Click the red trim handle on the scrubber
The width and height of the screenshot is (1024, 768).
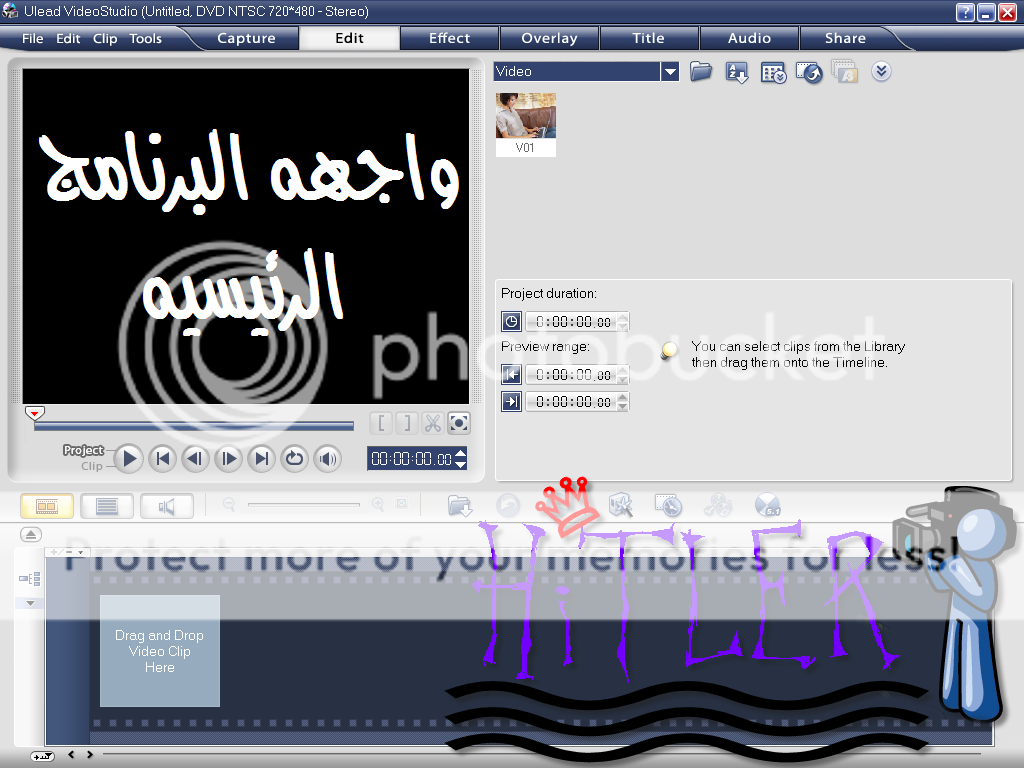[35, 413]
